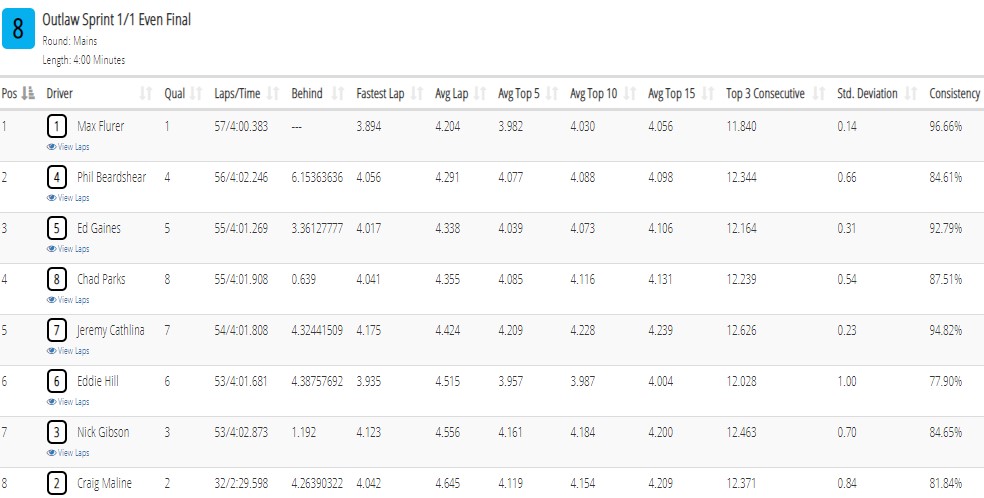View laps for Phil Beardshear
984x498 pixels.
click(x=68, y=198)
